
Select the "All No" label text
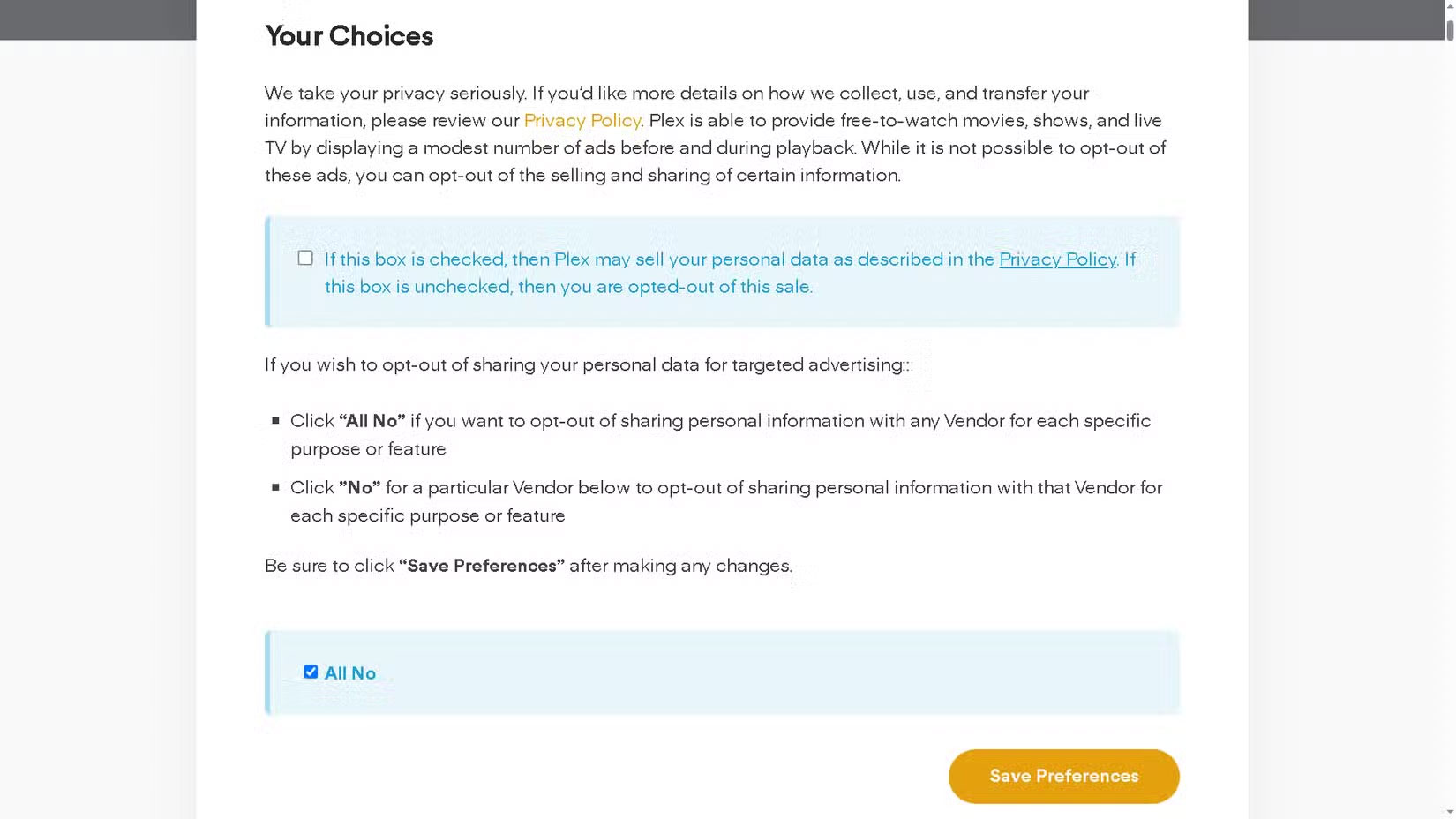(349, 672)
